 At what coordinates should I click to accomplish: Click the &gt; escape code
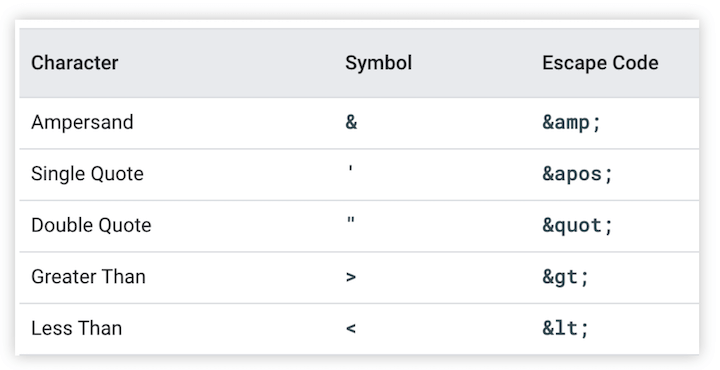pyautogui.click(x=565, y=278)
